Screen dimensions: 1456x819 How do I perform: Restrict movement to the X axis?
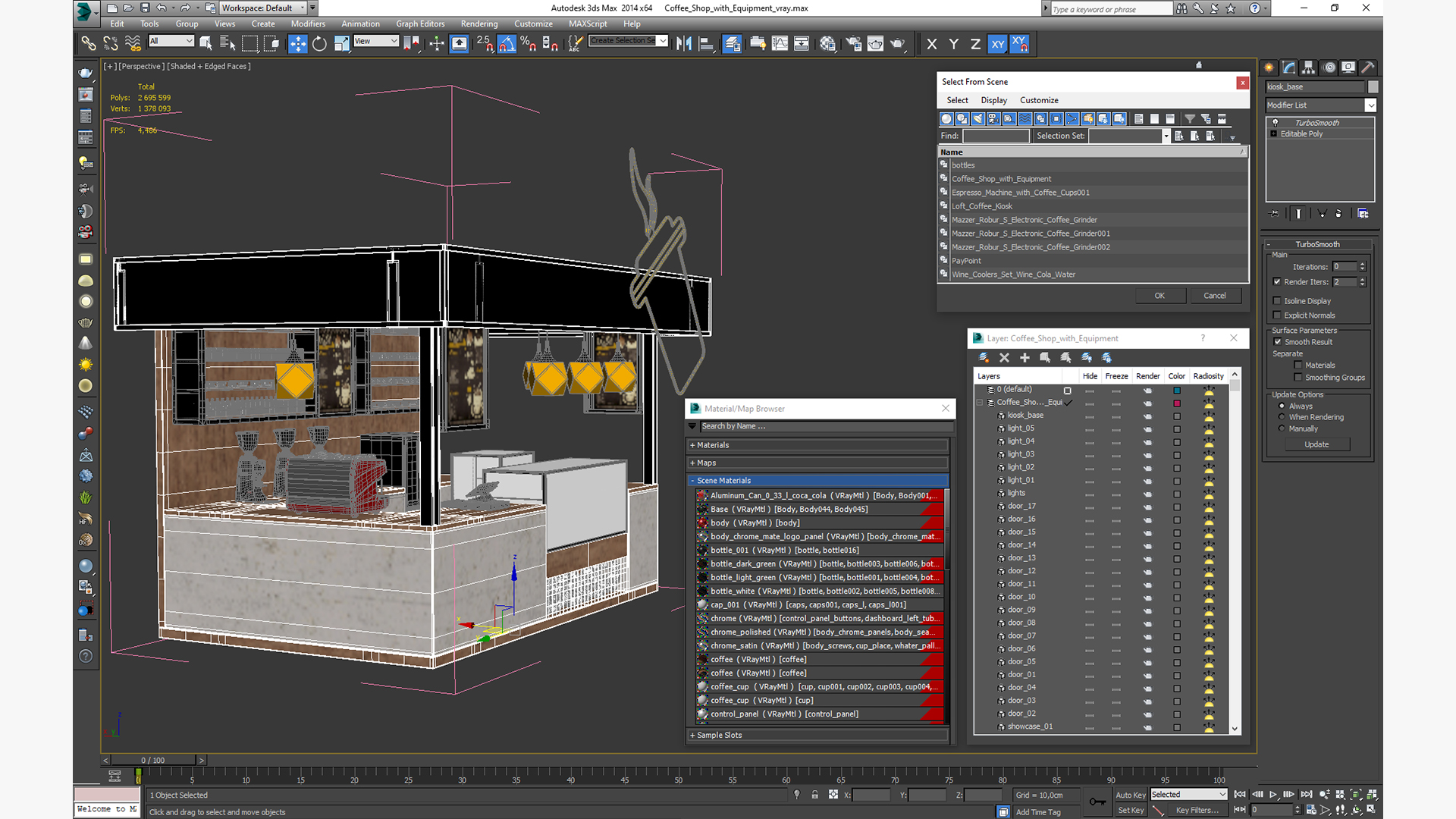pos(932,44)
